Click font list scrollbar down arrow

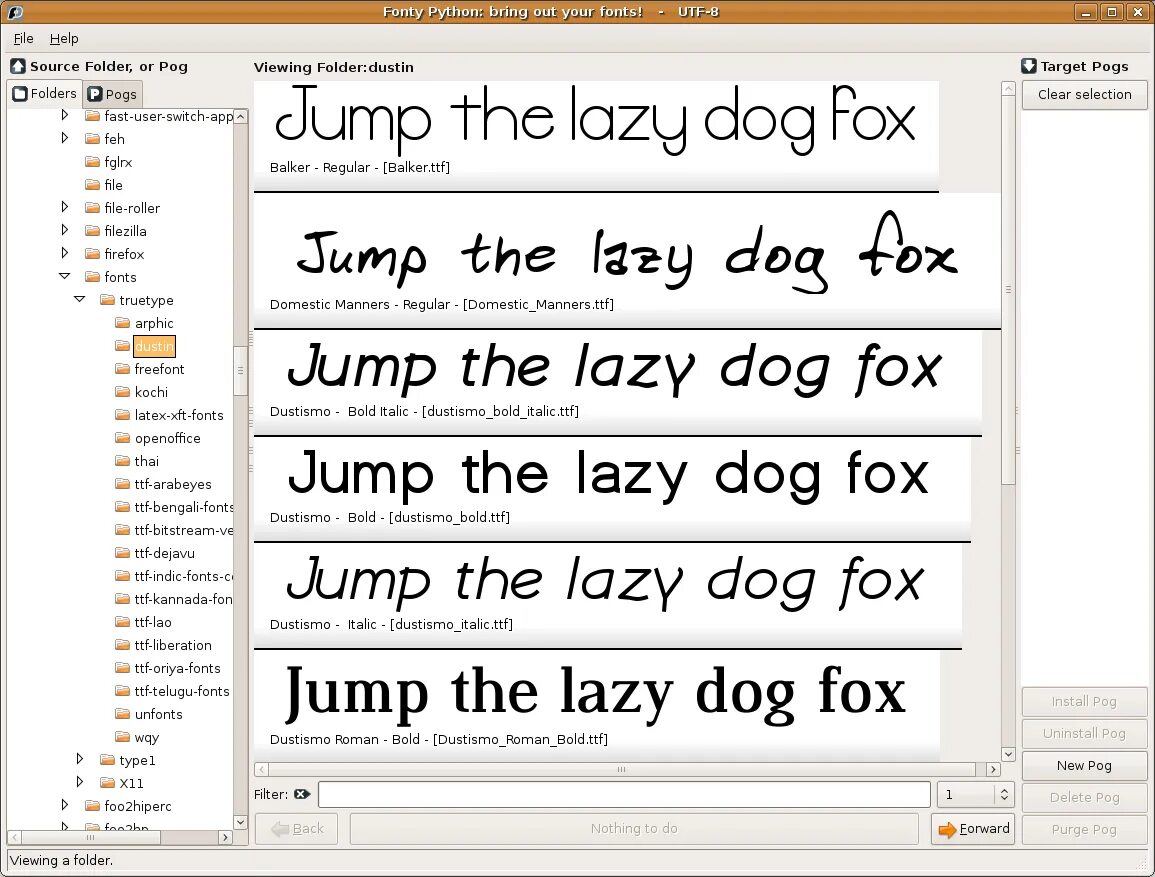point(1008,754)
